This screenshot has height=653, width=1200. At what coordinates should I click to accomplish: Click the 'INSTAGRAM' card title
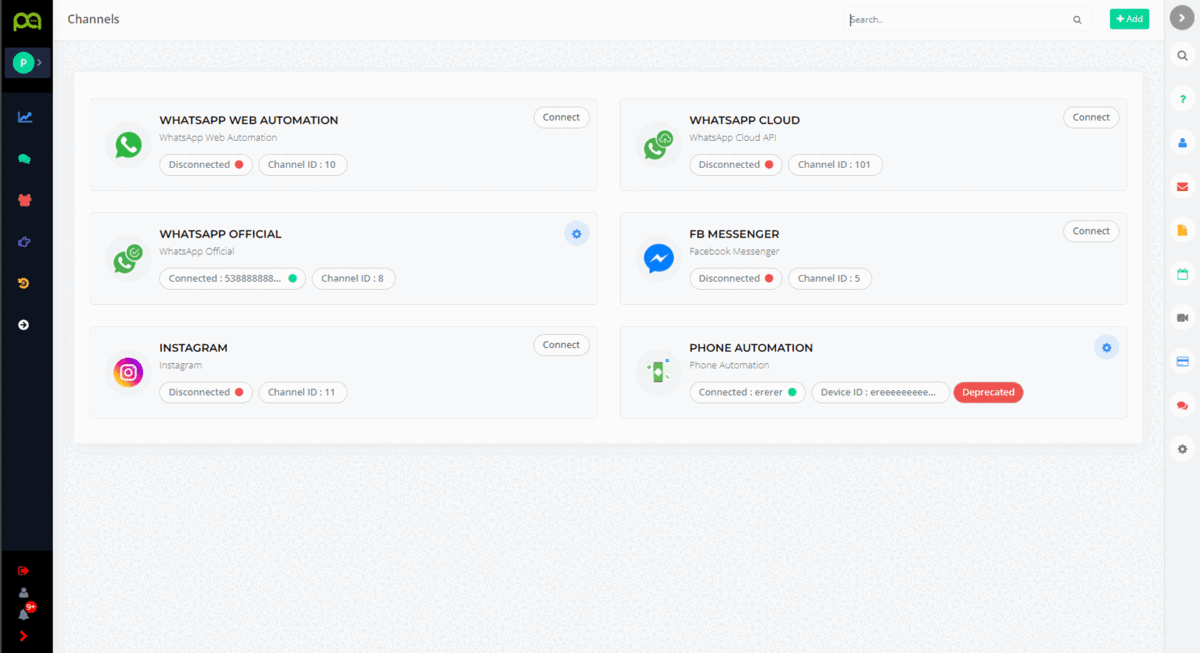(x=194, y=348)
